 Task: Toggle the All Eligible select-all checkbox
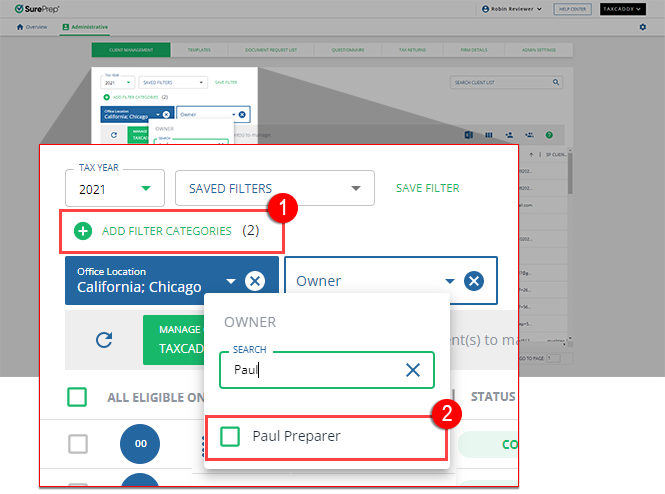[x=77, y=397]
